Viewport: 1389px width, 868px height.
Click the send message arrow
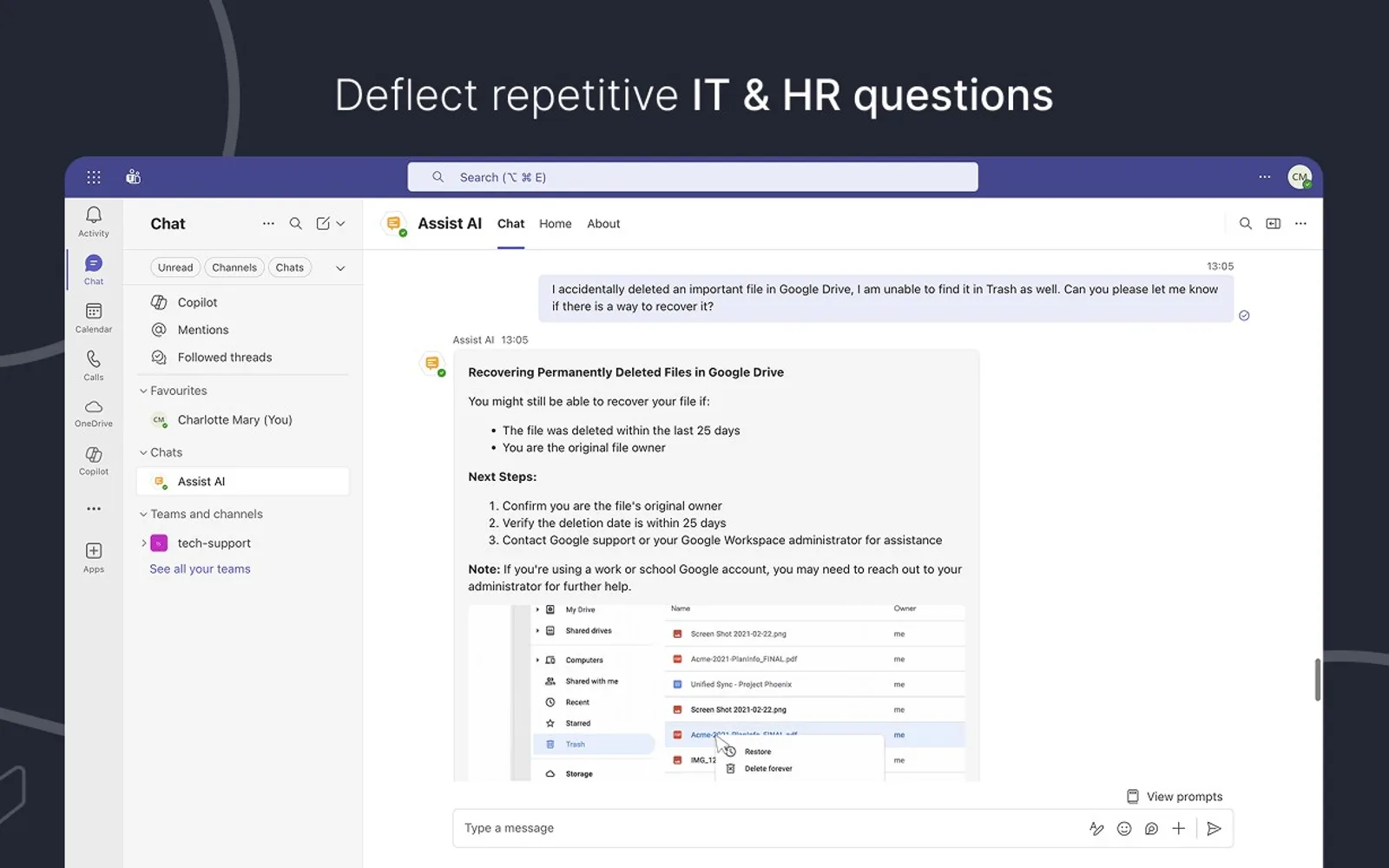1214,828
